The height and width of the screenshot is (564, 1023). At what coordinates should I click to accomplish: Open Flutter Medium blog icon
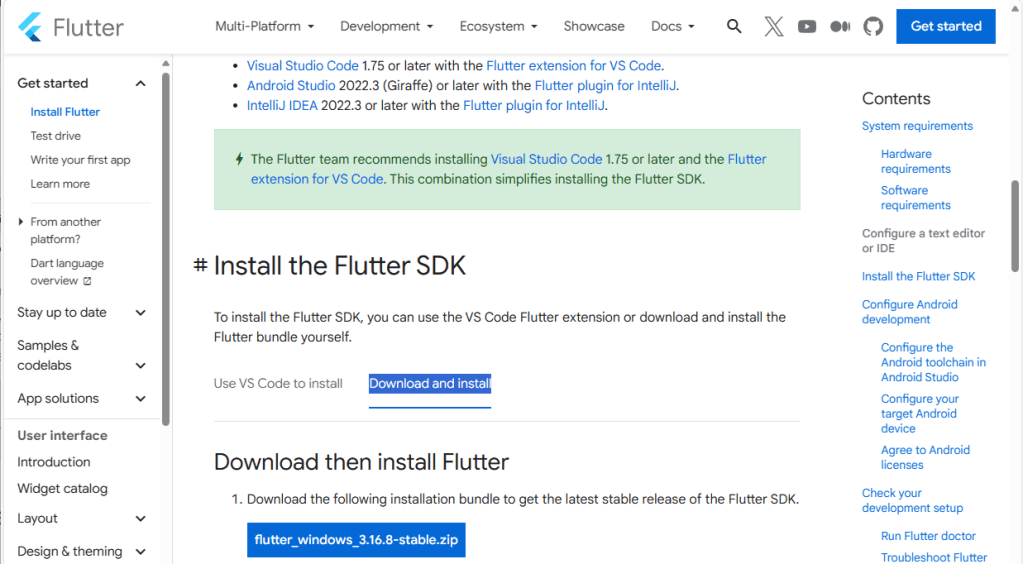[840, 27]
